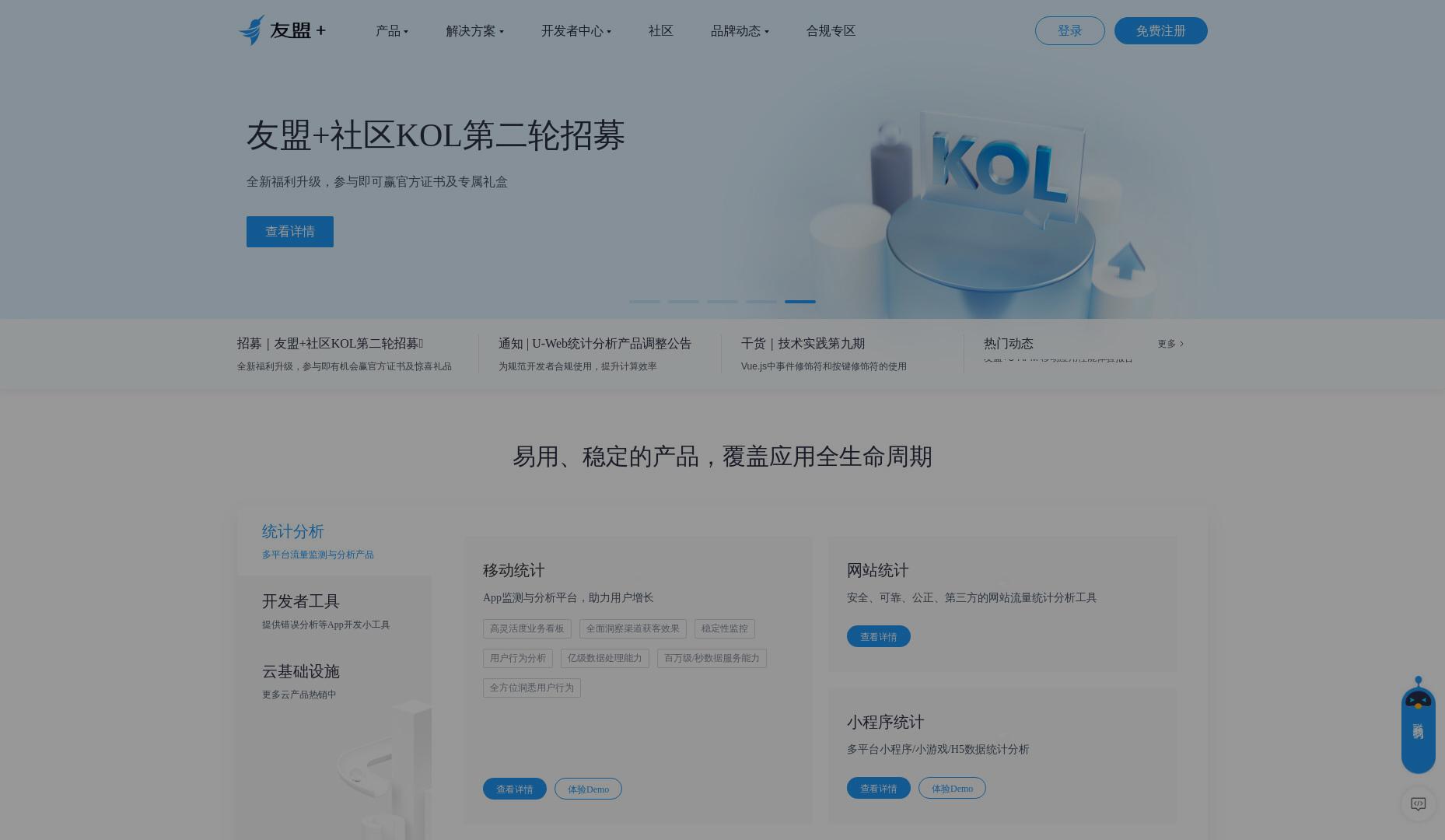Select the 开发者工具 category tab

(x=334, y=611)
